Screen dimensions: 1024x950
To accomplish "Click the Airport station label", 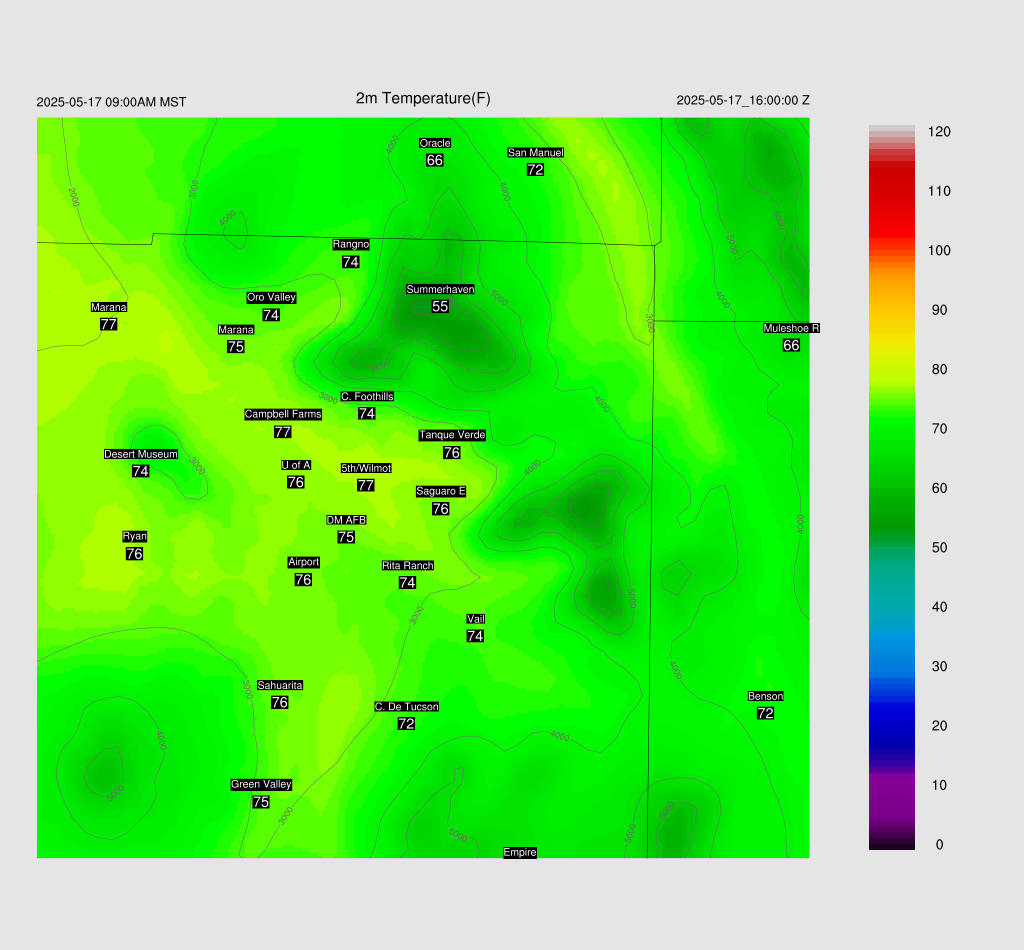I will (303, 562).
